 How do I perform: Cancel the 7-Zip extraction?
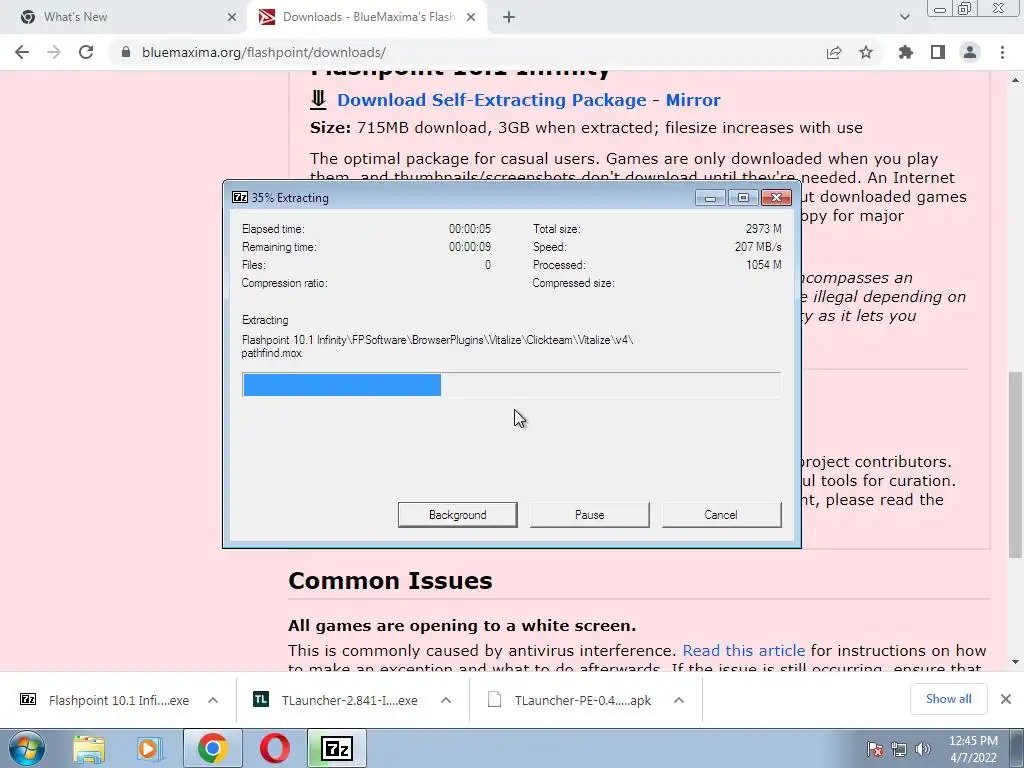721,515
